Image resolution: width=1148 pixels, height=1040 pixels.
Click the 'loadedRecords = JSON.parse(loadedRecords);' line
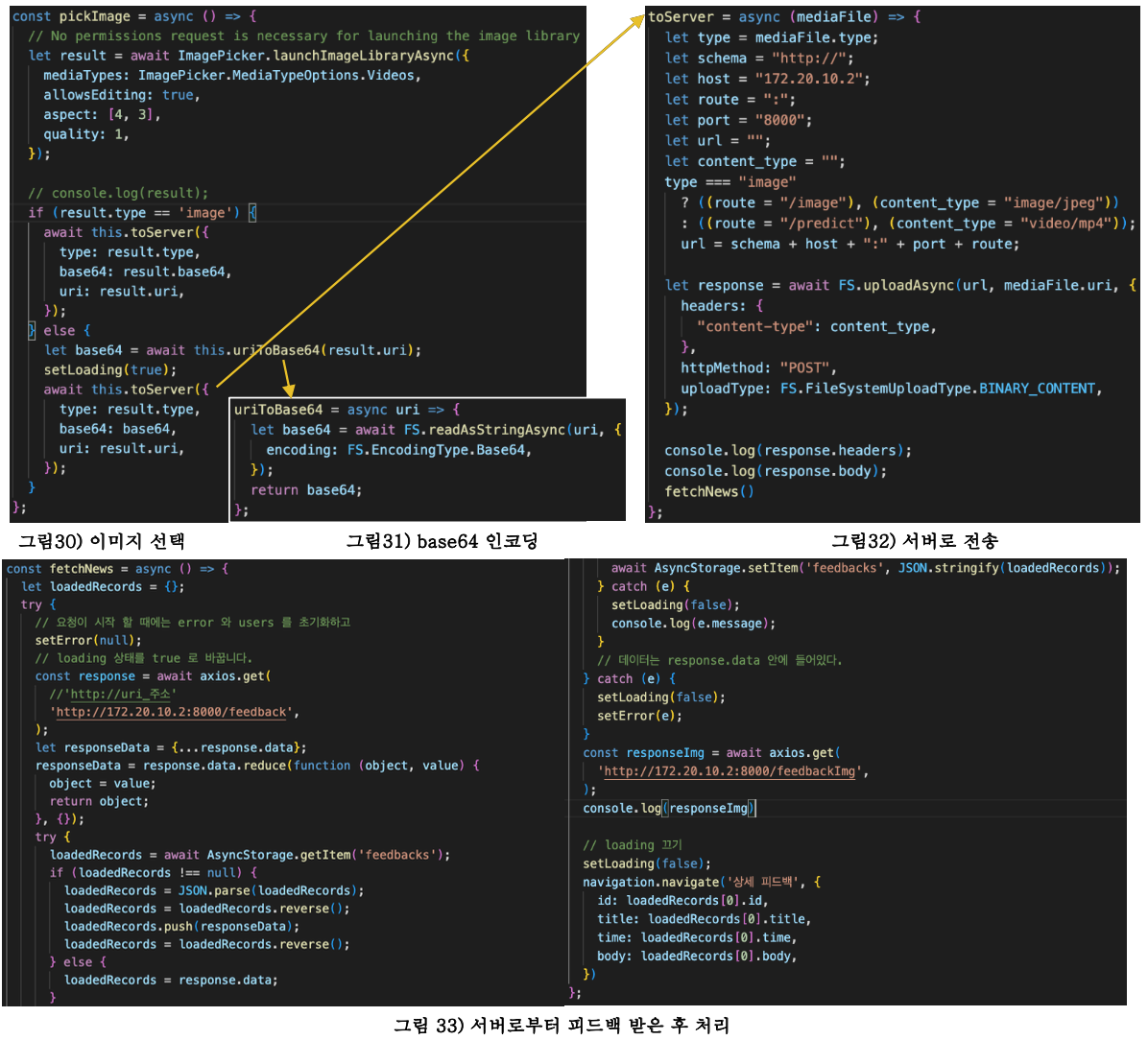coord(214,890)
